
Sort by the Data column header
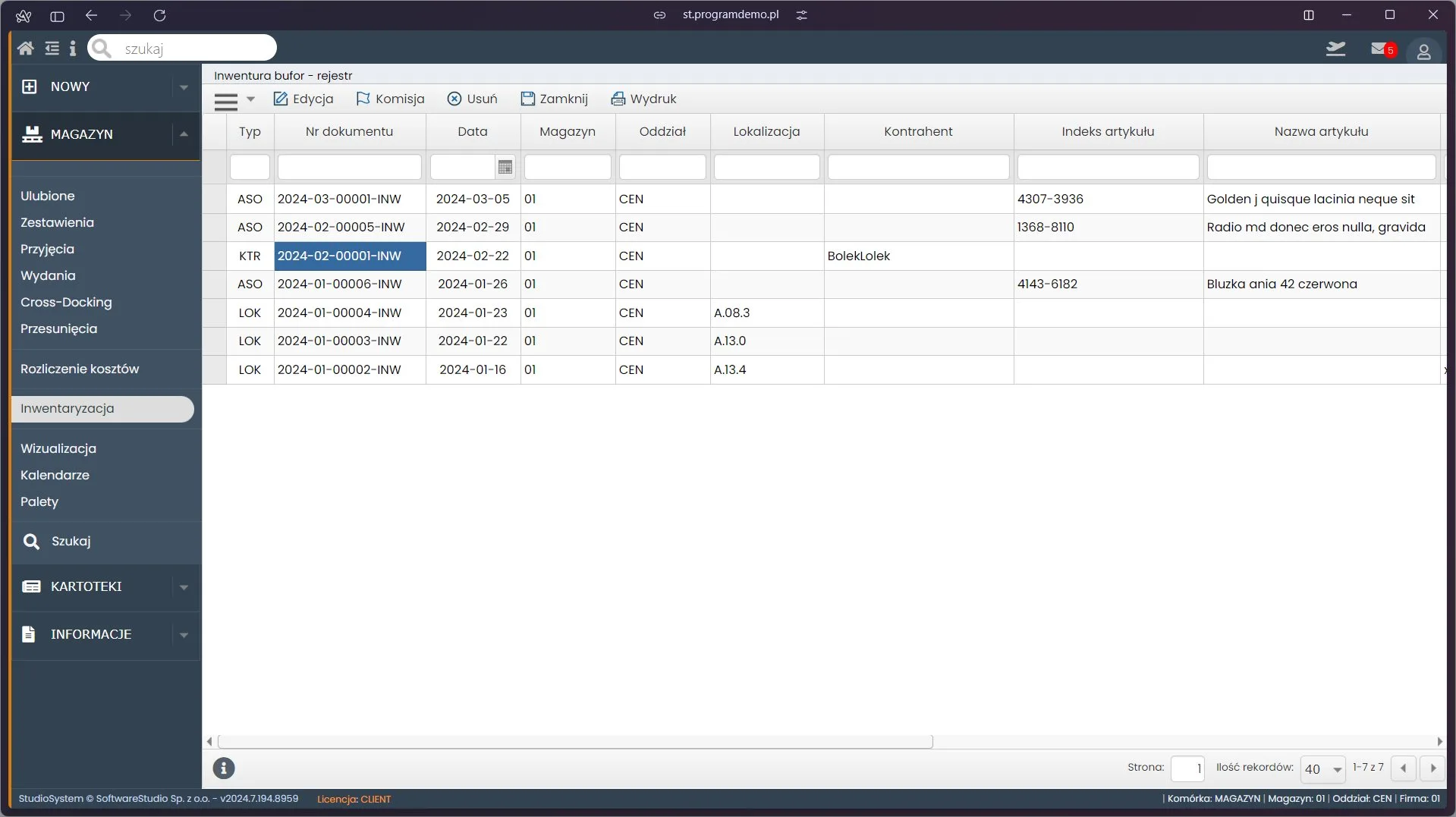(x=473, y=131)
